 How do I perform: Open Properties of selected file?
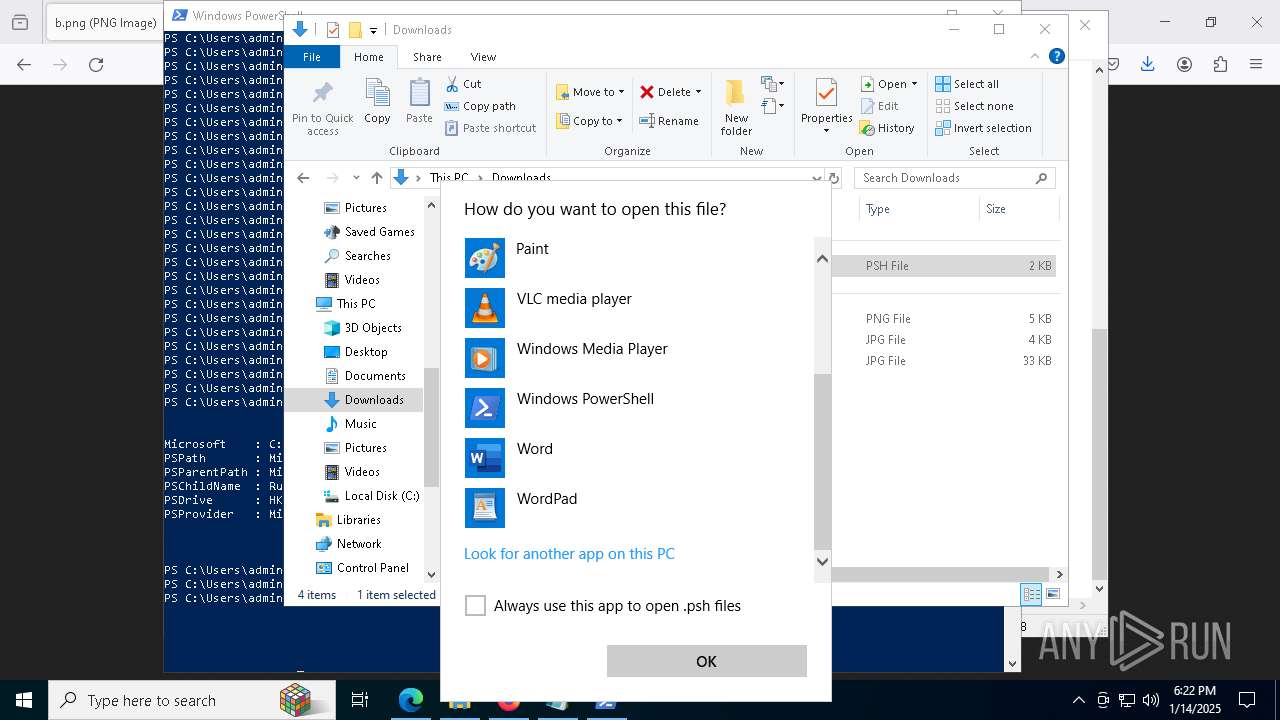click(x=826, y=107)
